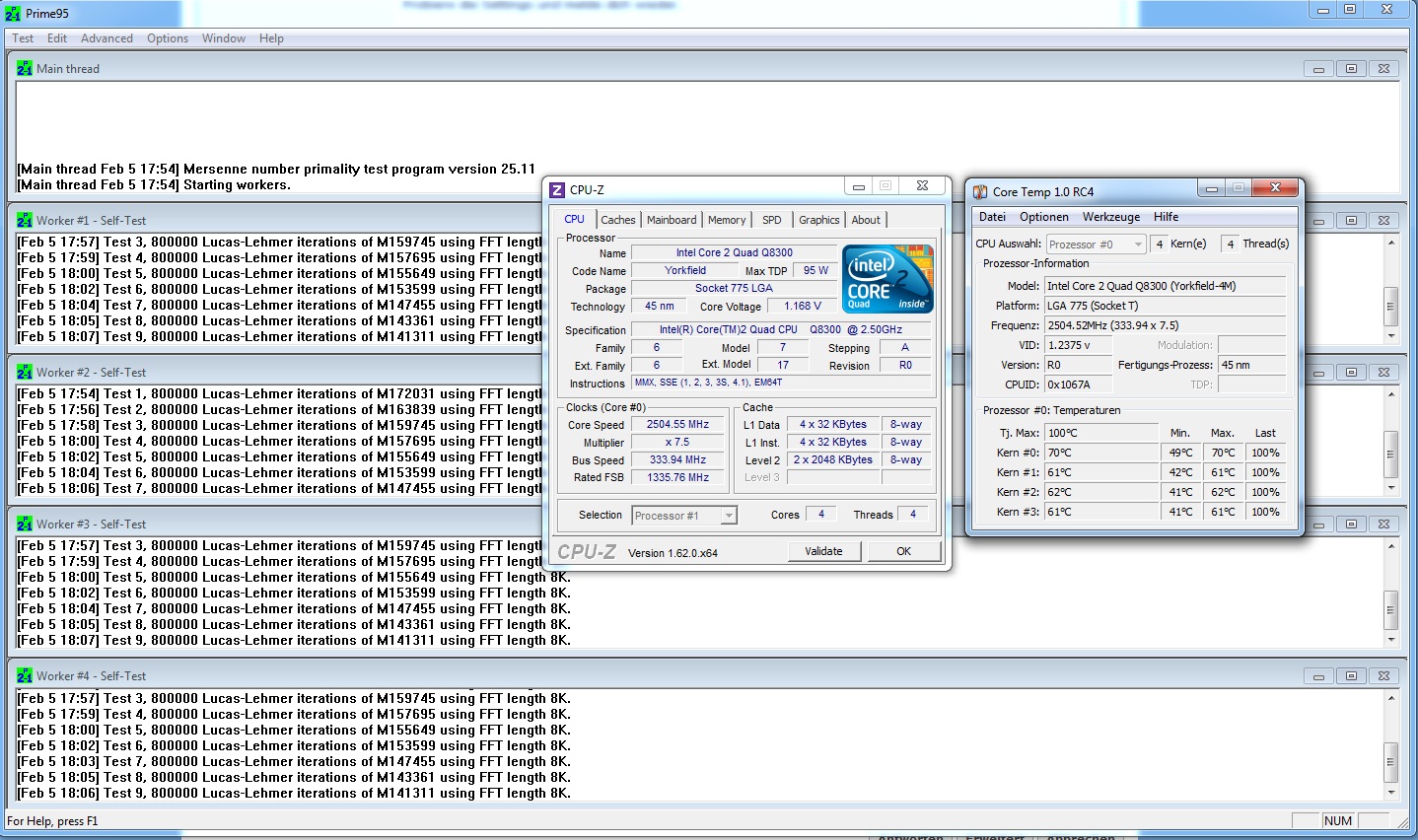Click the Core Temp title bar icon
The height and width of the screenshot is (840, 1418).
point(980,192)
